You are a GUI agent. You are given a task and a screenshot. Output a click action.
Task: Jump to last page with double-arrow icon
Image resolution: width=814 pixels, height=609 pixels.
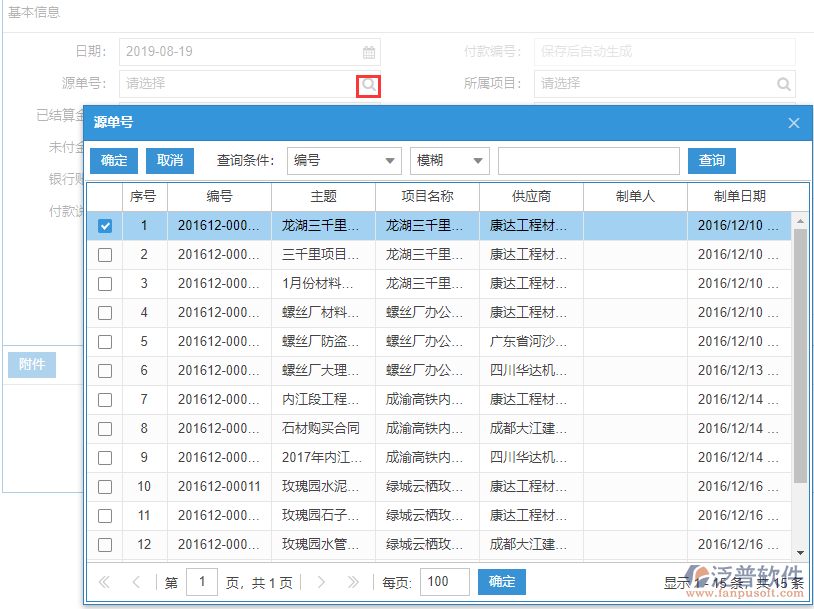click(x=352, y=581)
